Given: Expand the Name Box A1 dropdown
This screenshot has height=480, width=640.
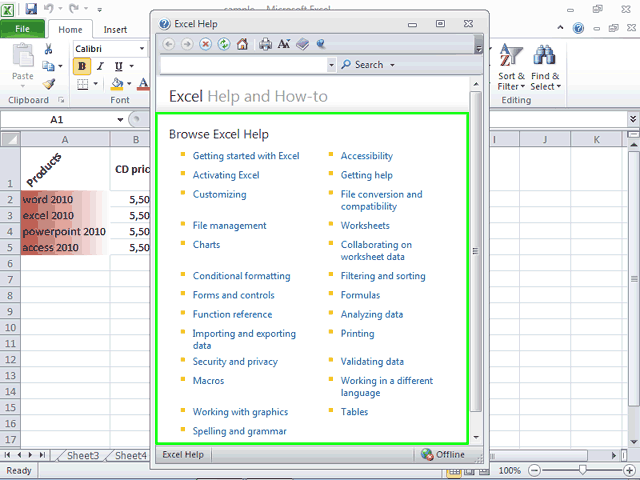Looking at the screenshot, I should [120, 120].
